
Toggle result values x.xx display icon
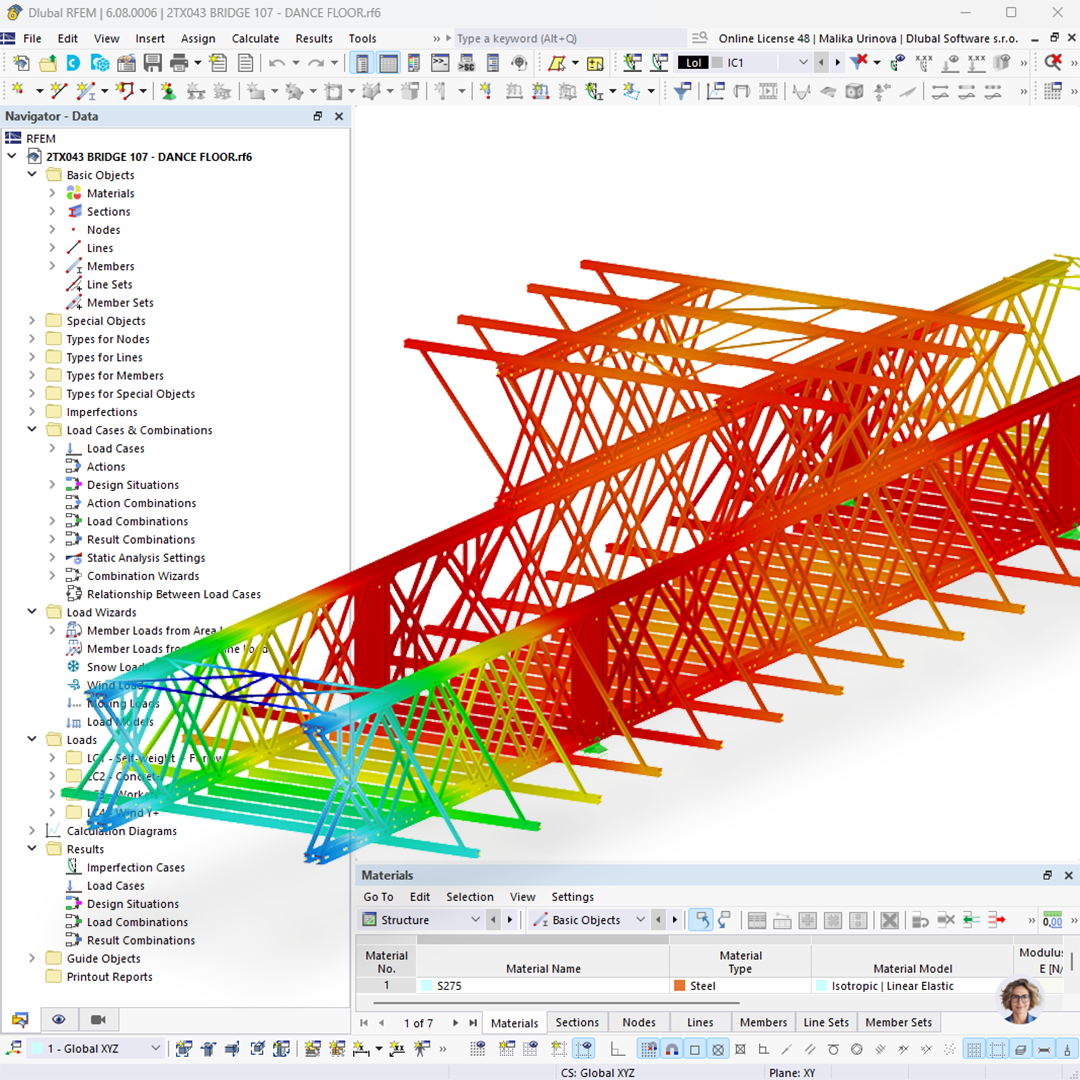924,63
